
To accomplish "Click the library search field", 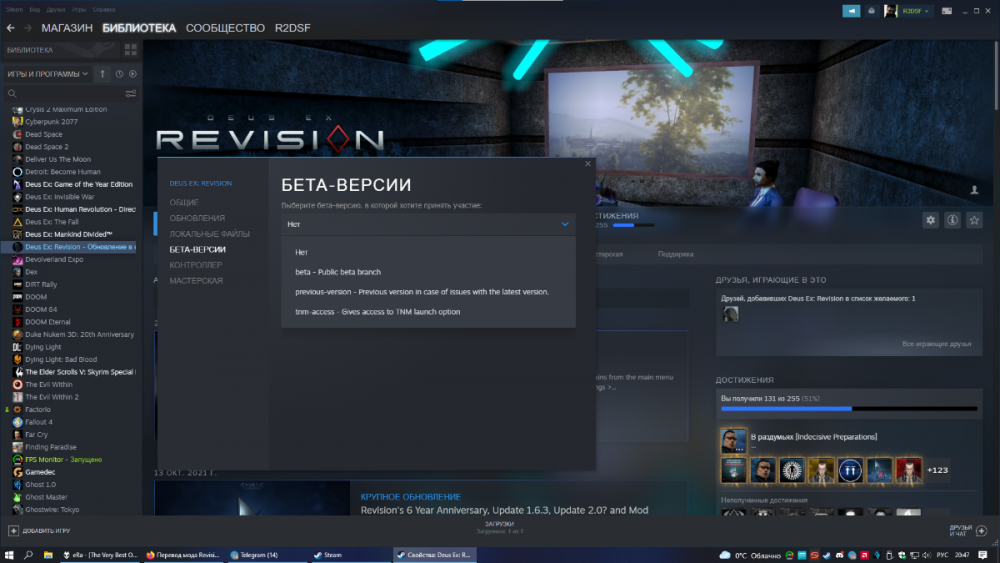I will click(65, 93).
